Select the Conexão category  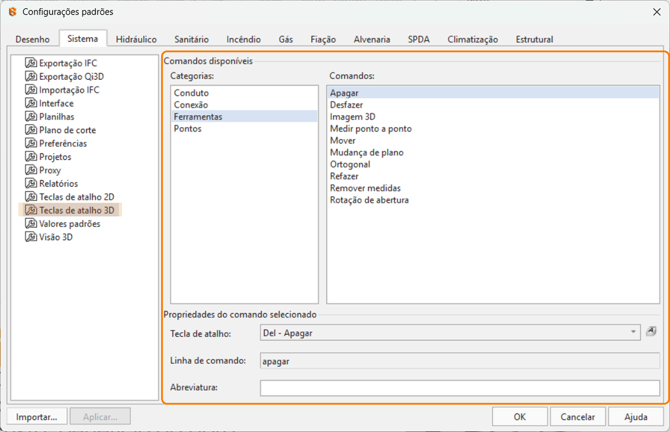pos(245,105)
